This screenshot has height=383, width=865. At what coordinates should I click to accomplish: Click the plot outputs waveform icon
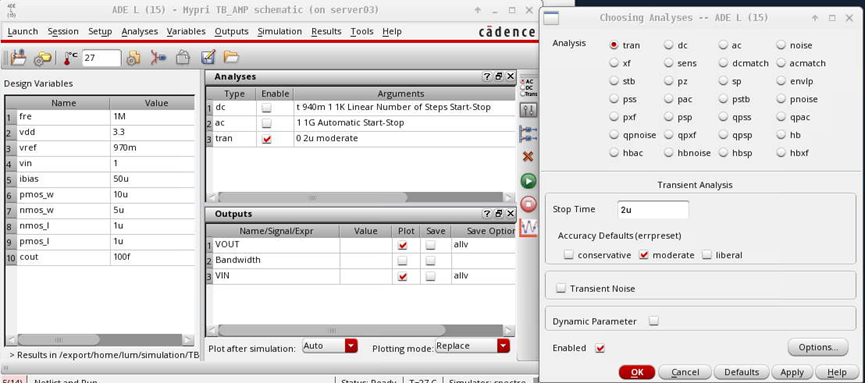[x=528, y=228]
